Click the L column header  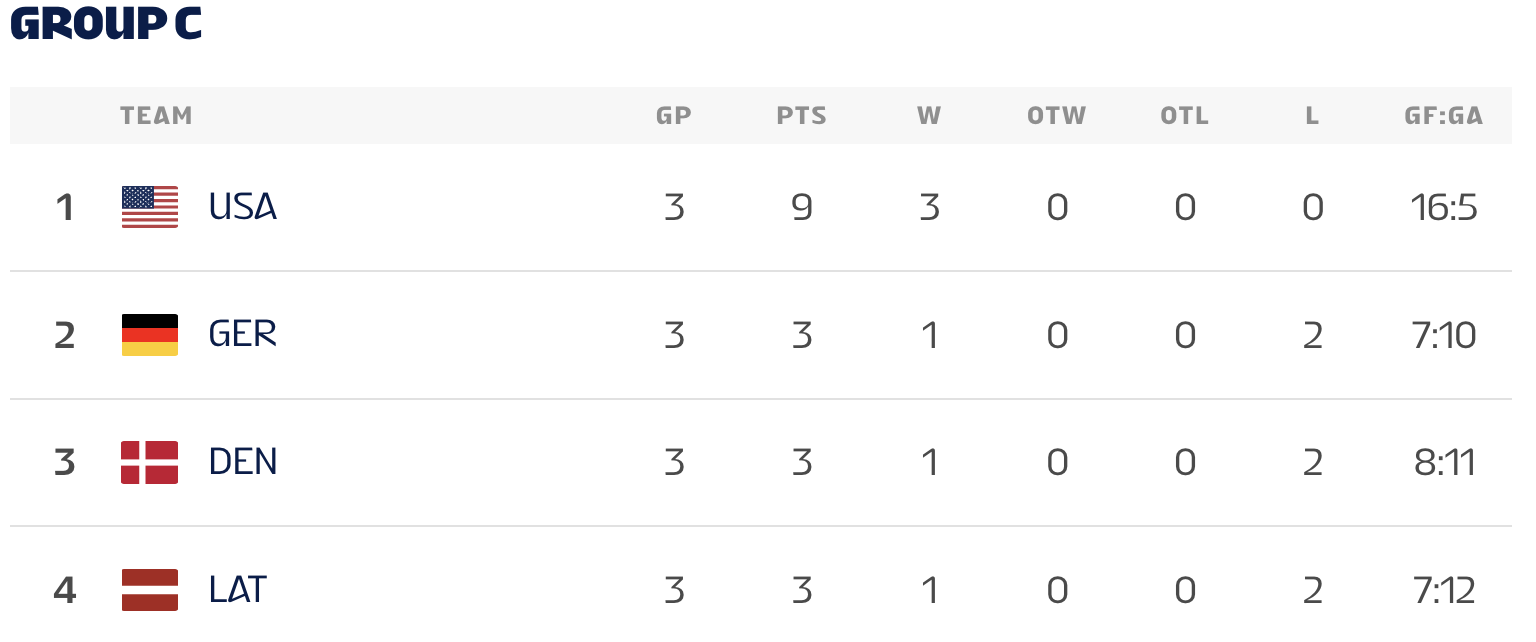[1313, 116]
